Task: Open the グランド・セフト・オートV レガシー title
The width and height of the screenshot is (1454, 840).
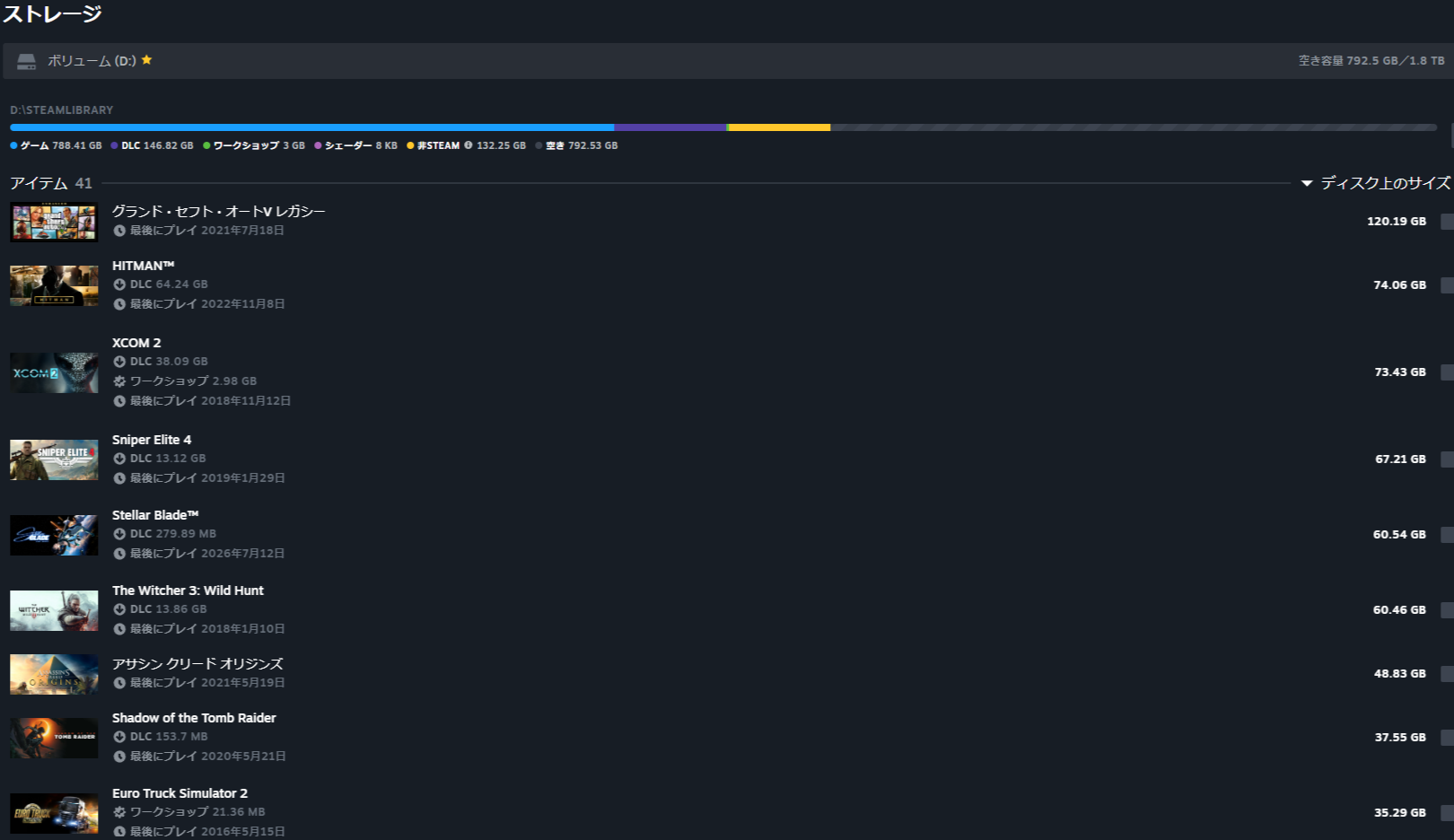Action: [218, 212]
